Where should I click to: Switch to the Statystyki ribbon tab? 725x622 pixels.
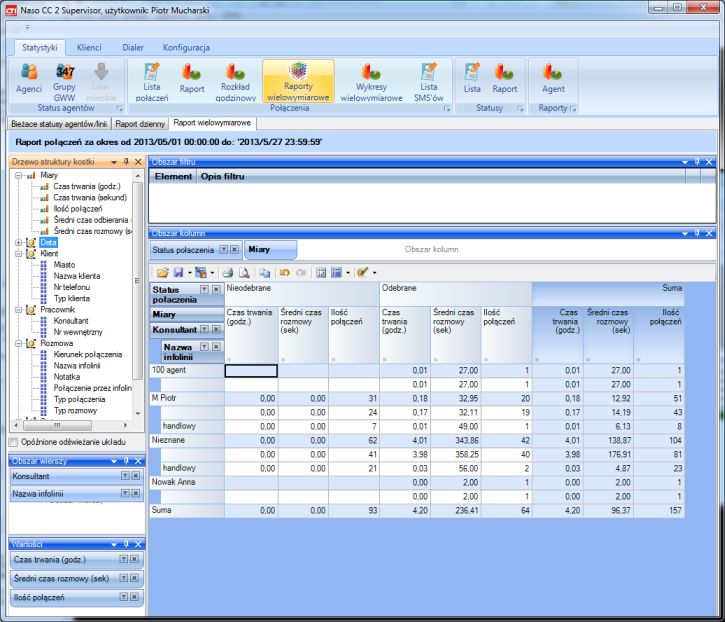[40, 47]
